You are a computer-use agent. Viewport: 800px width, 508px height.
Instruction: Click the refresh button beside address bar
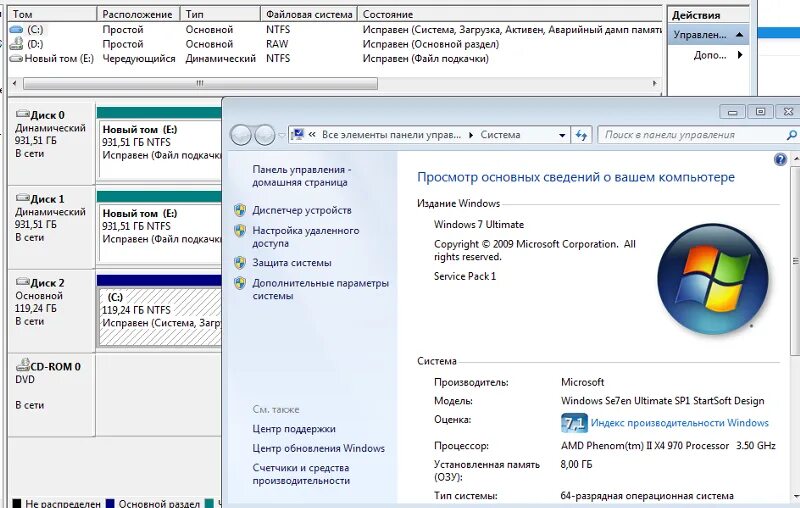click(581, 135)
